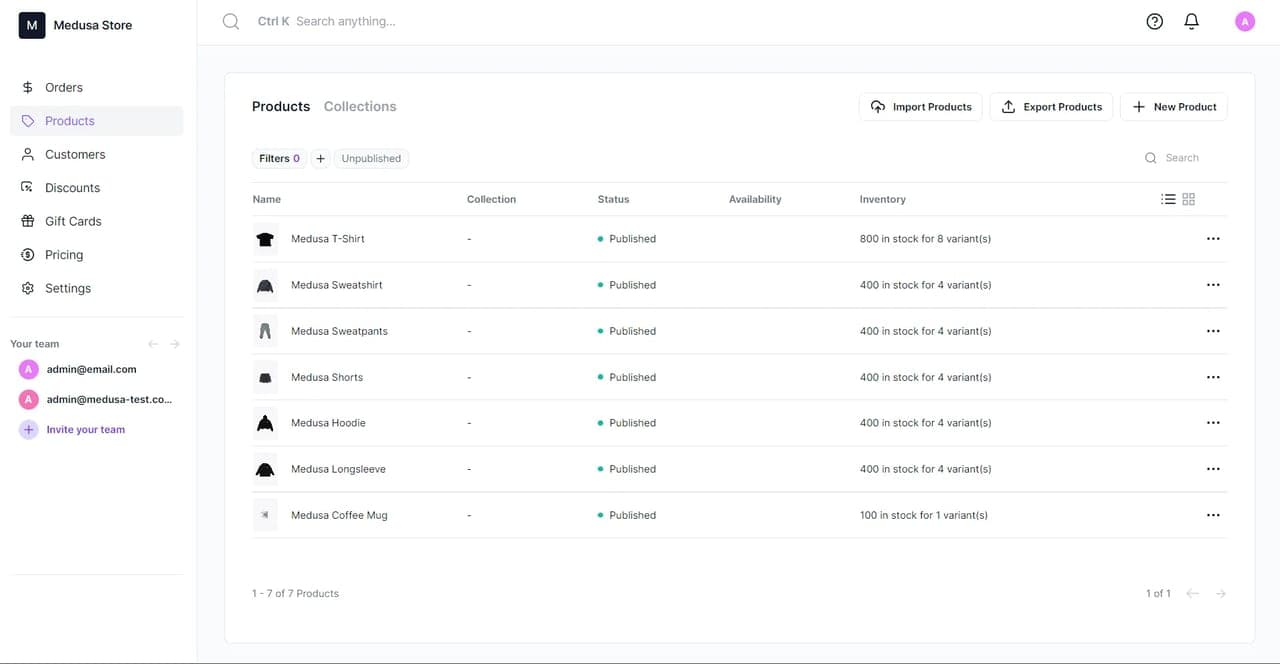
Task: Open Gift Cards section
Action: (x=97, y=221)
